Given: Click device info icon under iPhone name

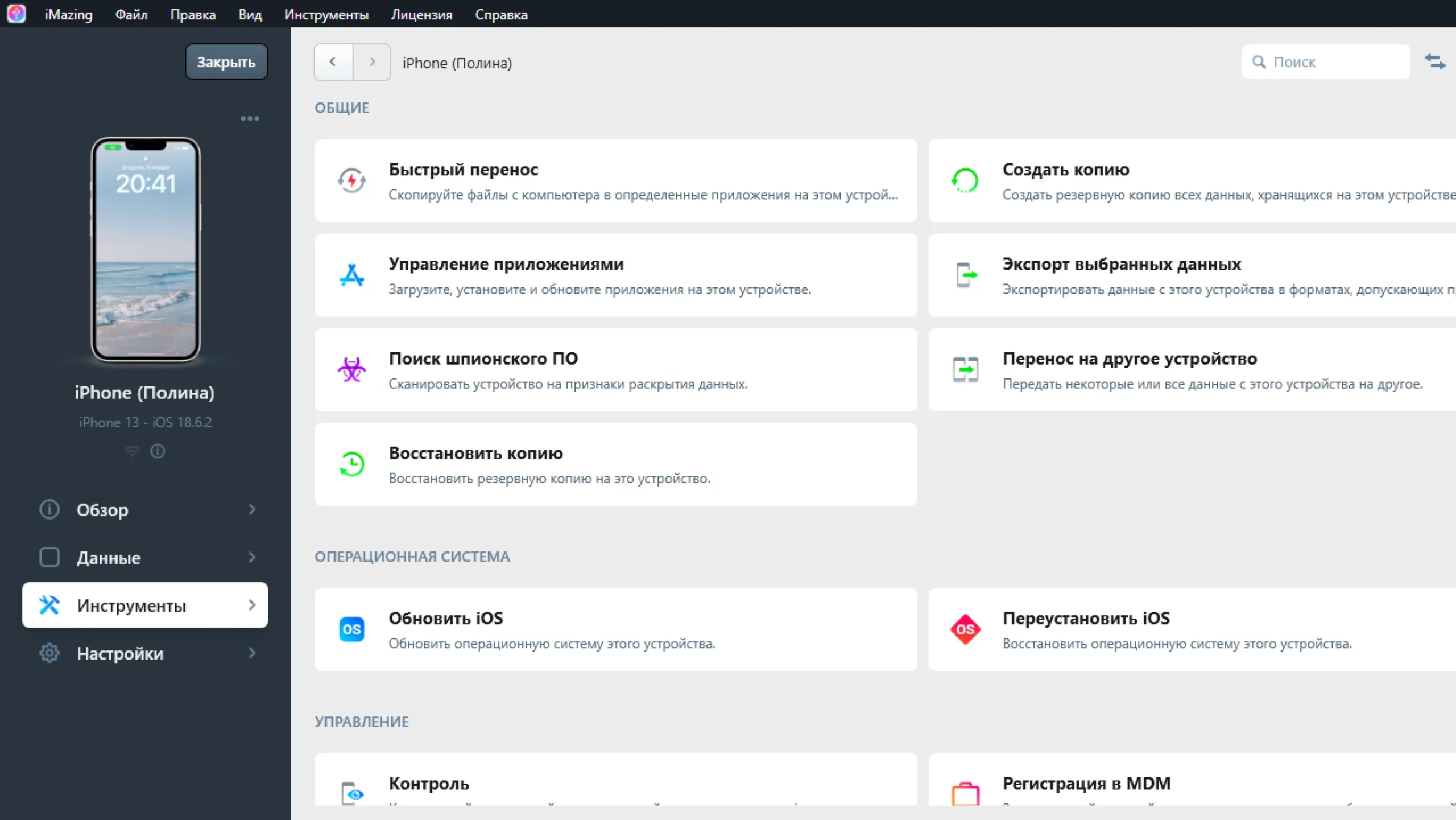Looking at the screenshot, I should click(x=158, y=451).
